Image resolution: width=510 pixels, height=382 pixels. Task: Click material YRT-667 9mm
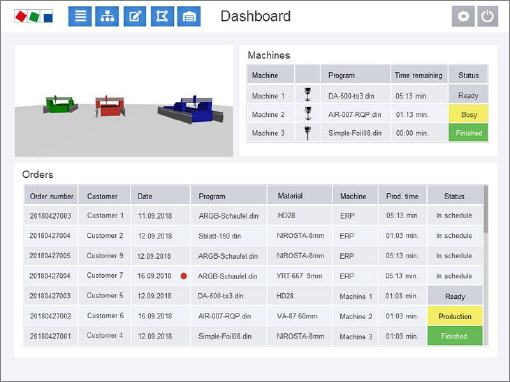tap(299, 276)
